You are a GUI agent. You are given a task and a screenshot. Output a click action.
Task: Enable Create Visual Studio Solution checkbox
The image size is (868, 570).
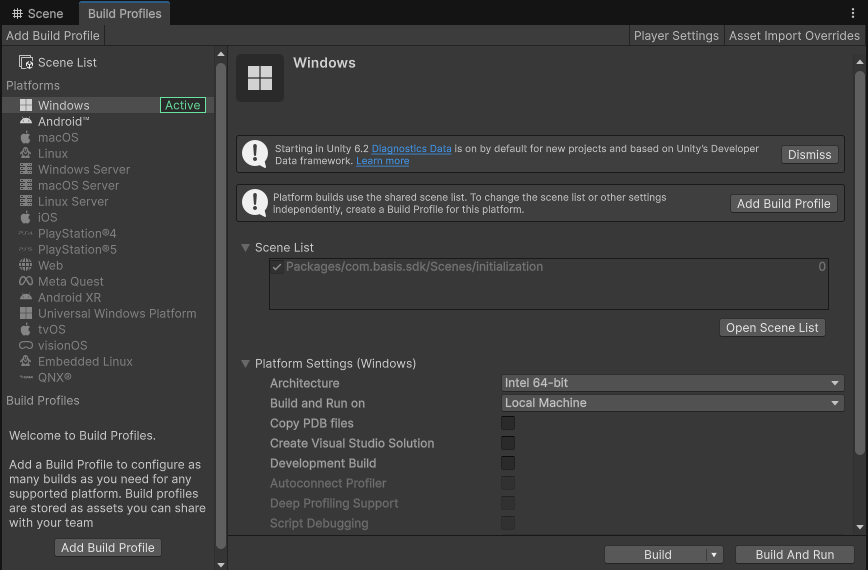tap(508, 443)
